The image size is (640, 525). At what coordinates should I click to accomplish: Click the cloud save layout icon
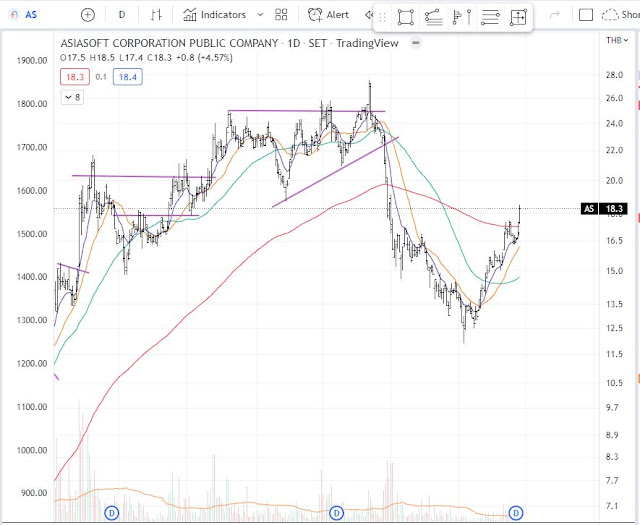tap(610, 15)
